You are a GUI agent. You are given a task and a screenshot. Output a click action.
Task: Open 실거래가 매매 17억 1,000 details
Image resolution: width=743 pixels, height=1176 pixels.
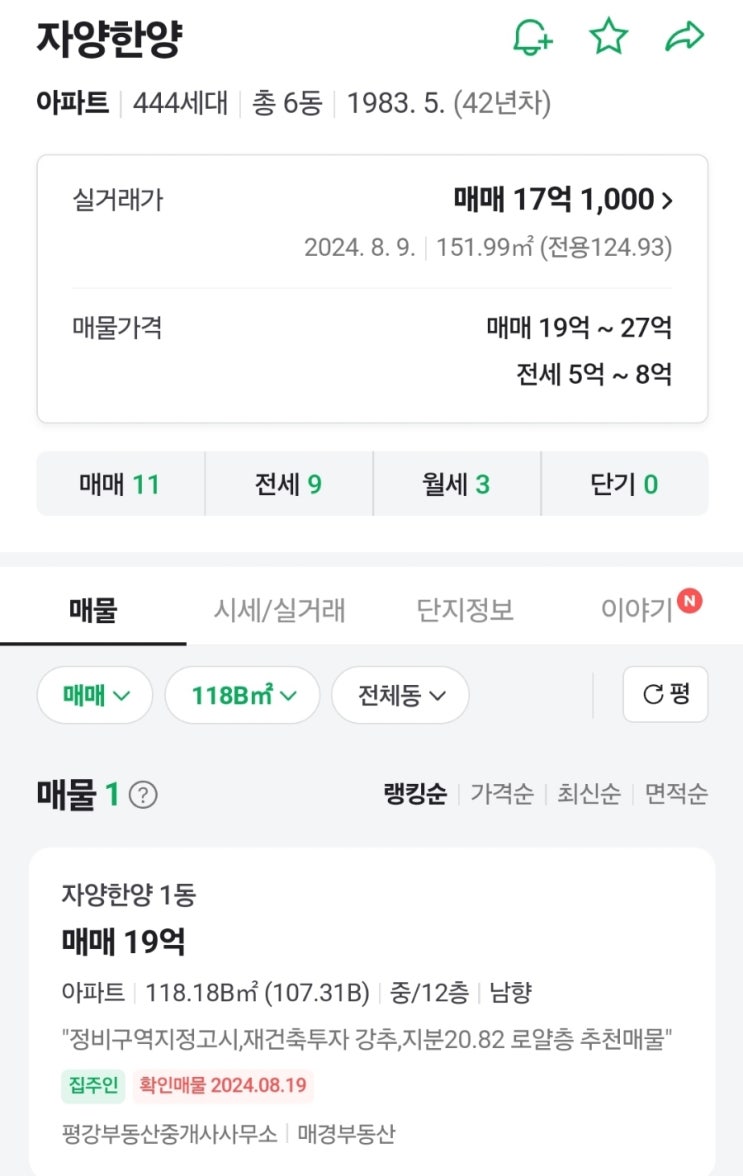563,200
